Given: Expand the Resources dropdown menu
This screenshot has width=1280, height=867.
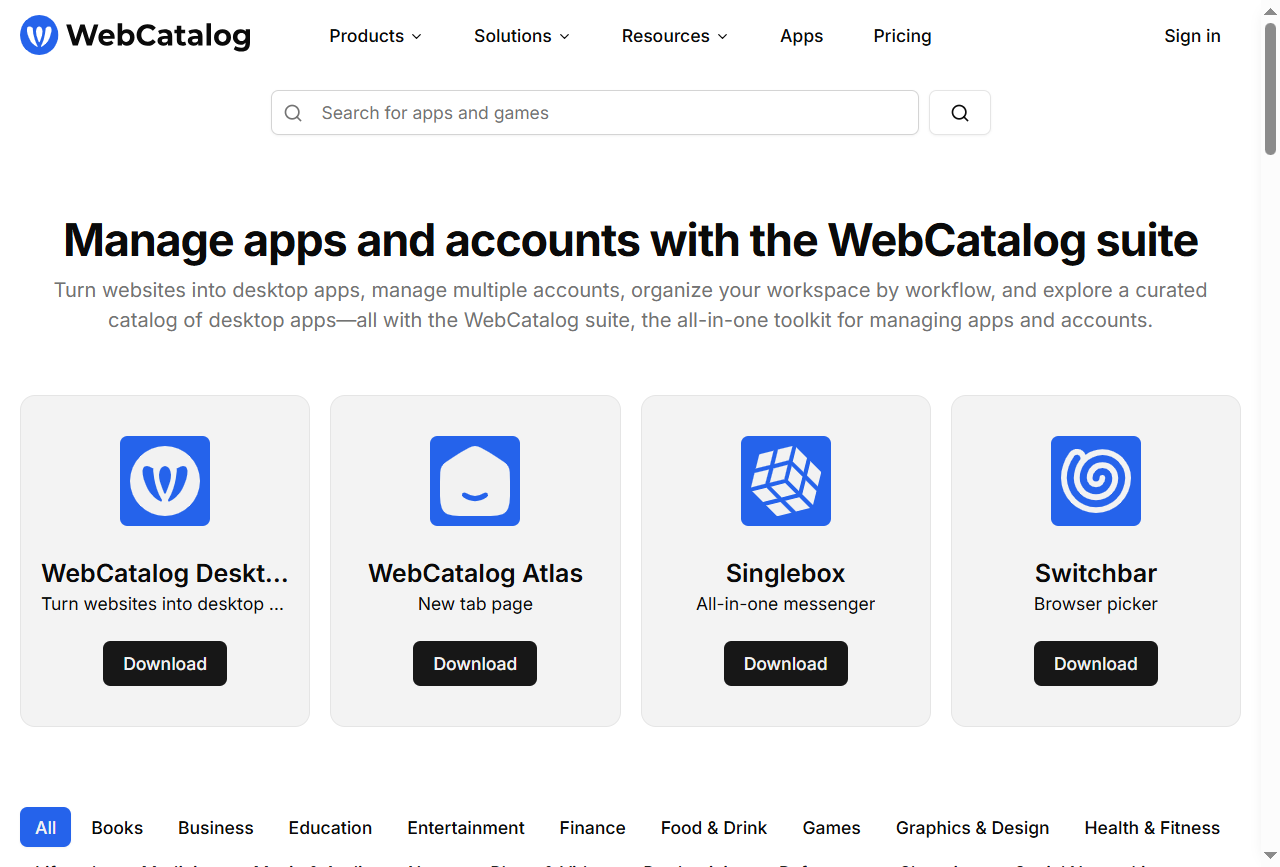Looking at the screenshot, I should coord(674,36).
